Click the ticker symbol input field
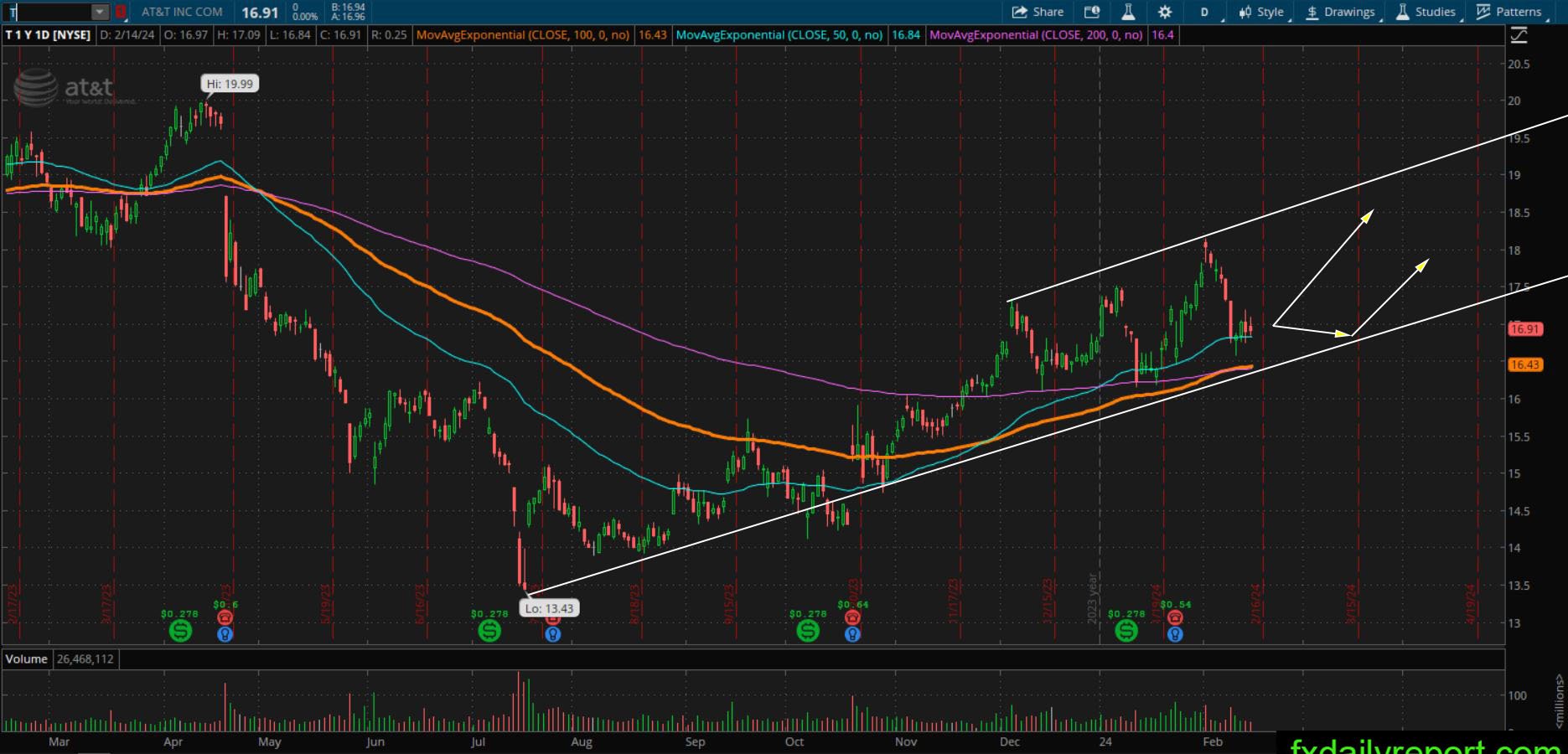 (48, 12)
